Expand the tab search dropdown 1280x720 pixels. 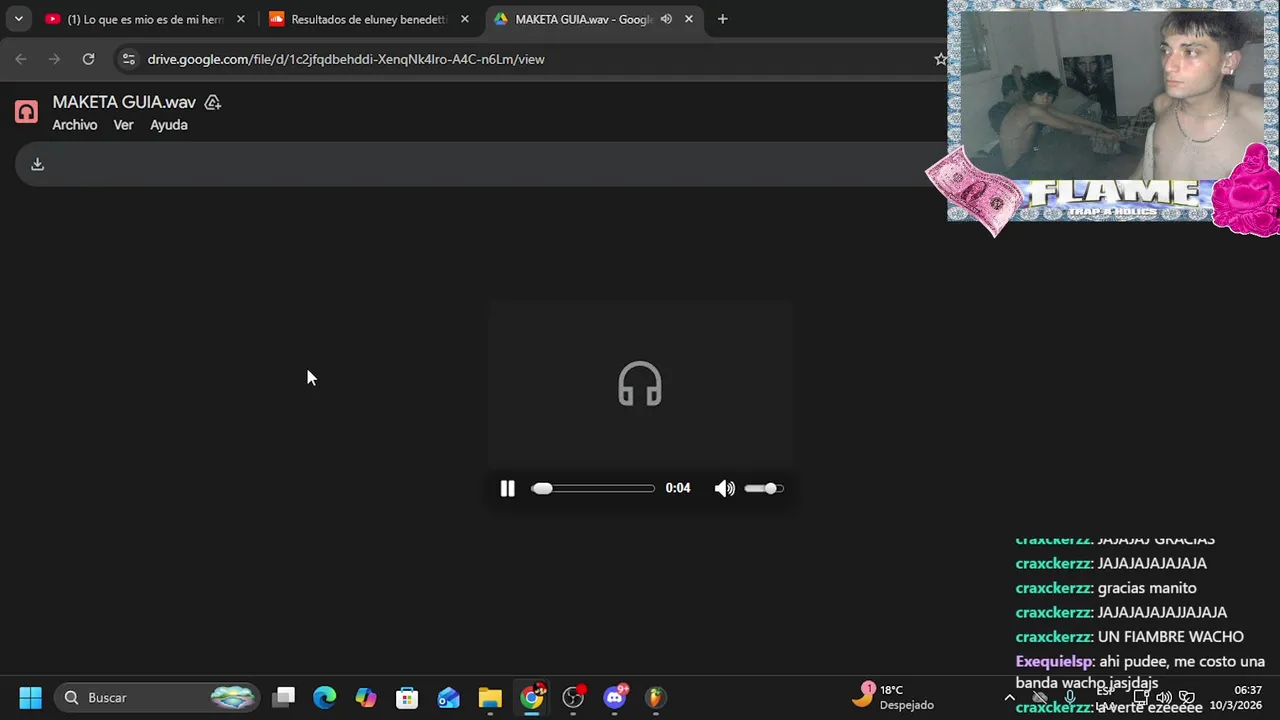pyautogui.click(x=18, y=19)
